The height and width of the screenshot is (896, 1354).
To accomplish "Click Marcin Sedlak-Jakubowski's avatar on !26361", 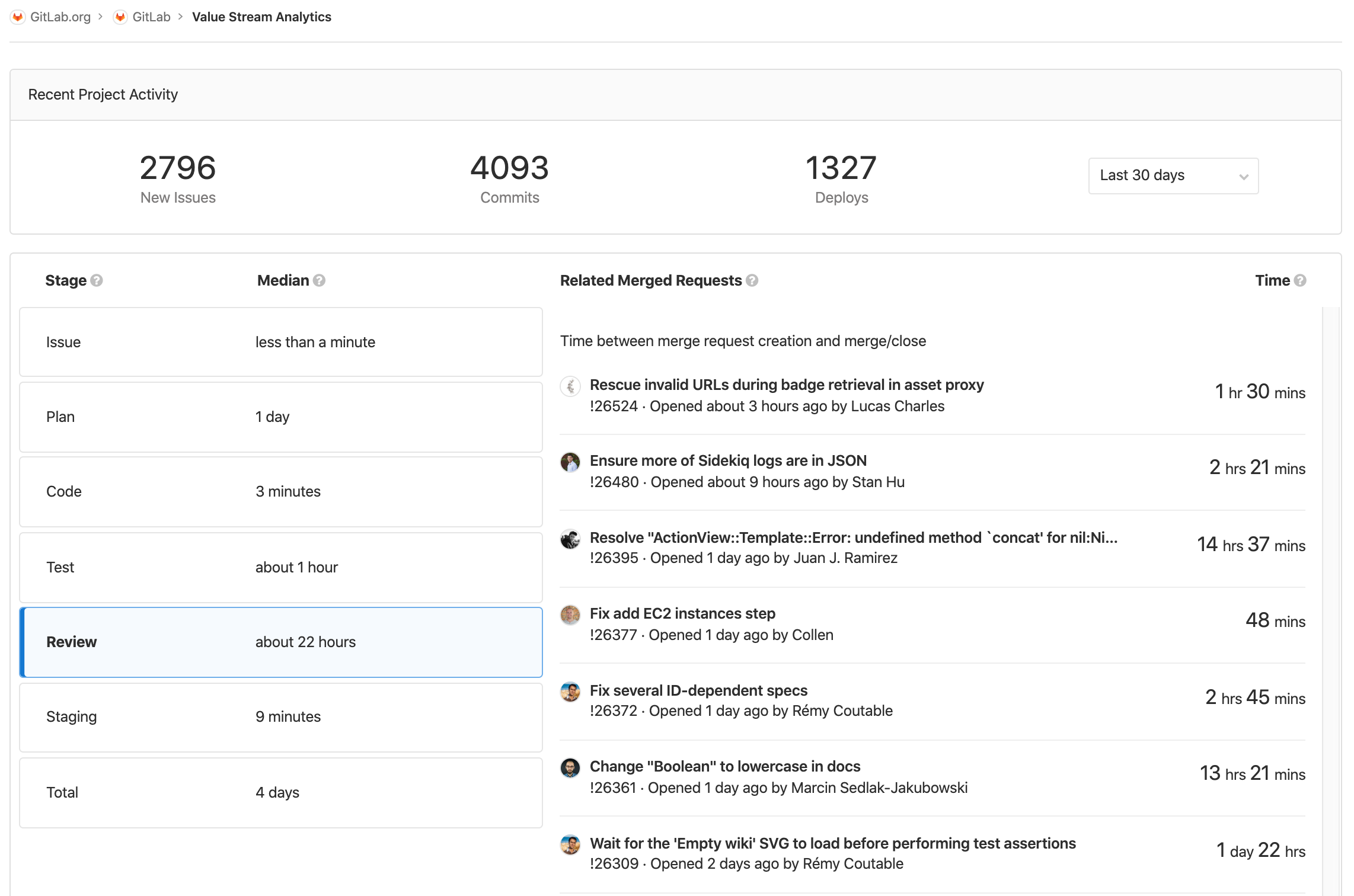I will click(x=570, y=769).
